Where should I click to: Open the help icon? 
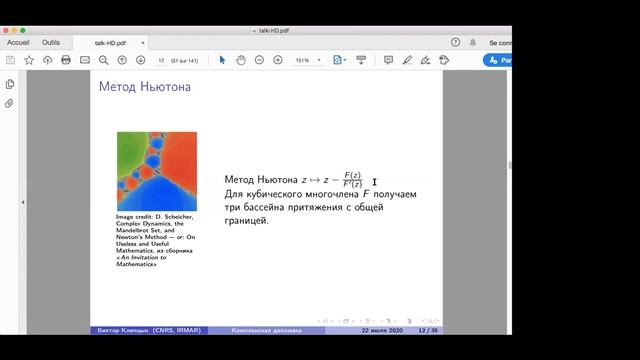(x=456, y=42)
